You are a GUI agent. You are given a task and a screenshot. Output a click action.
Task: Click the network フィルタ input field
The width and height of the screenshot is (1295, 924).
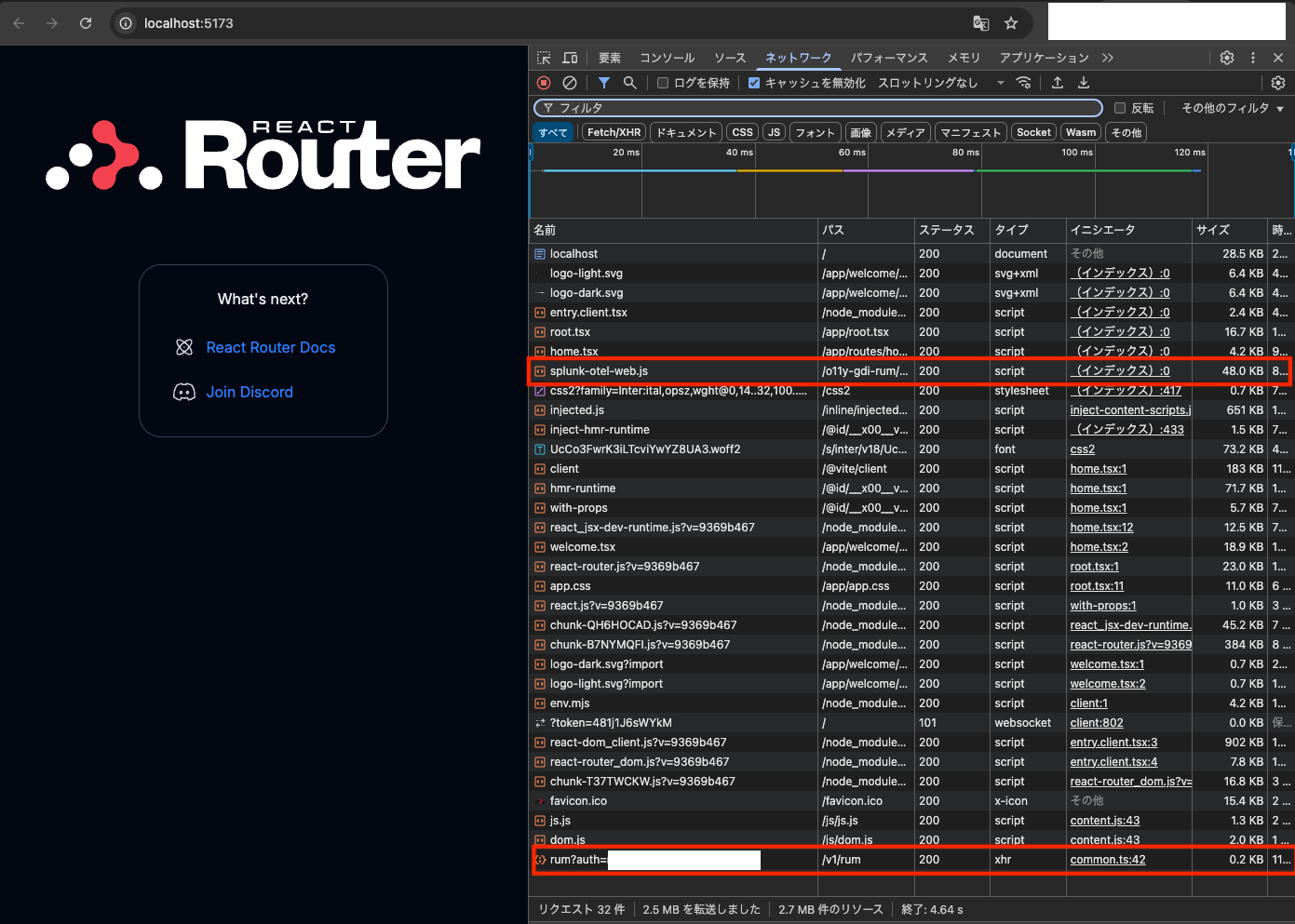817,108
